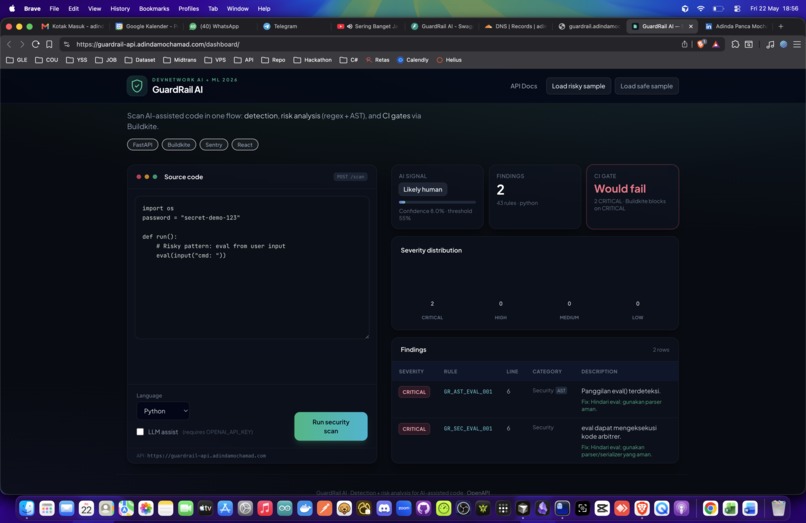Open Calendar app in the dock

click(86, 508)
